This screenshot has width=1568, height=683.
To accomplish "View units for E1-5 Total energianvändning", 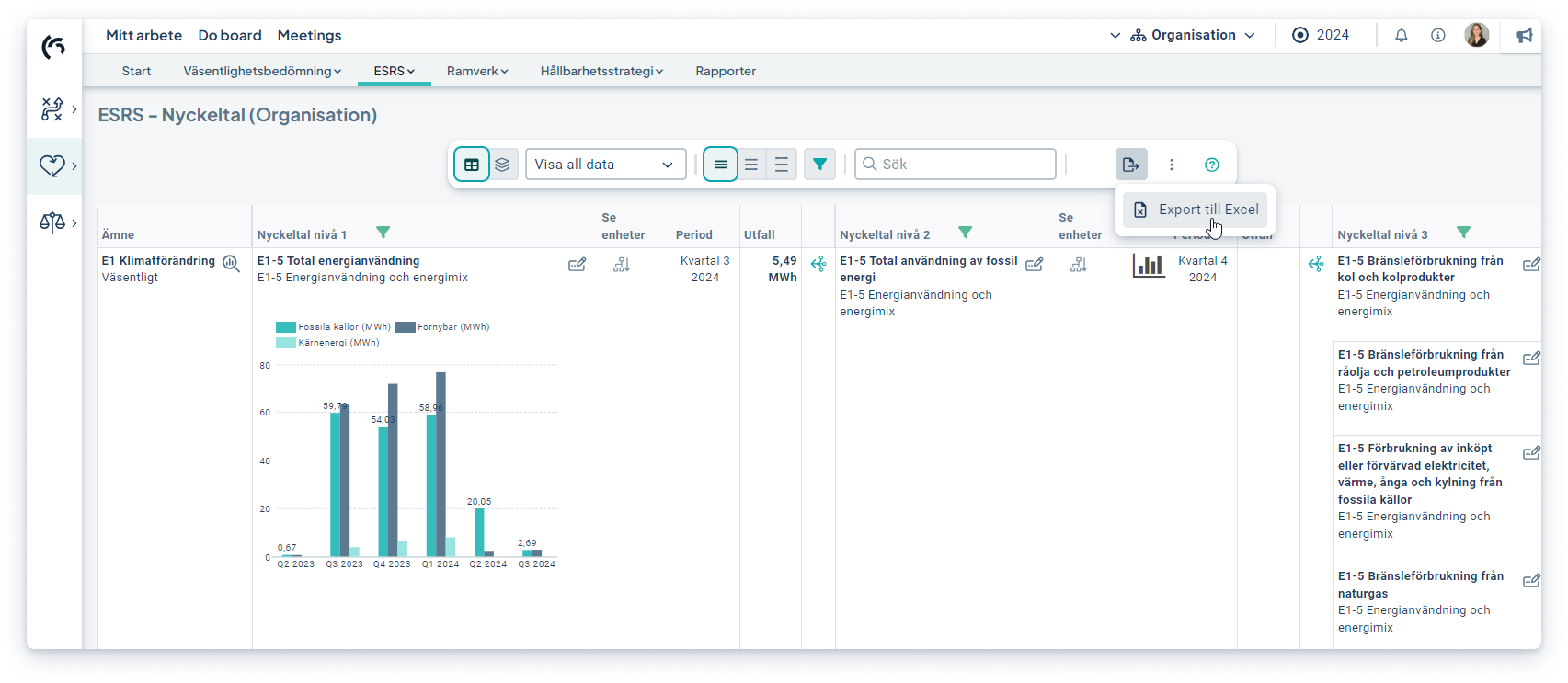I will coord(622,265).
